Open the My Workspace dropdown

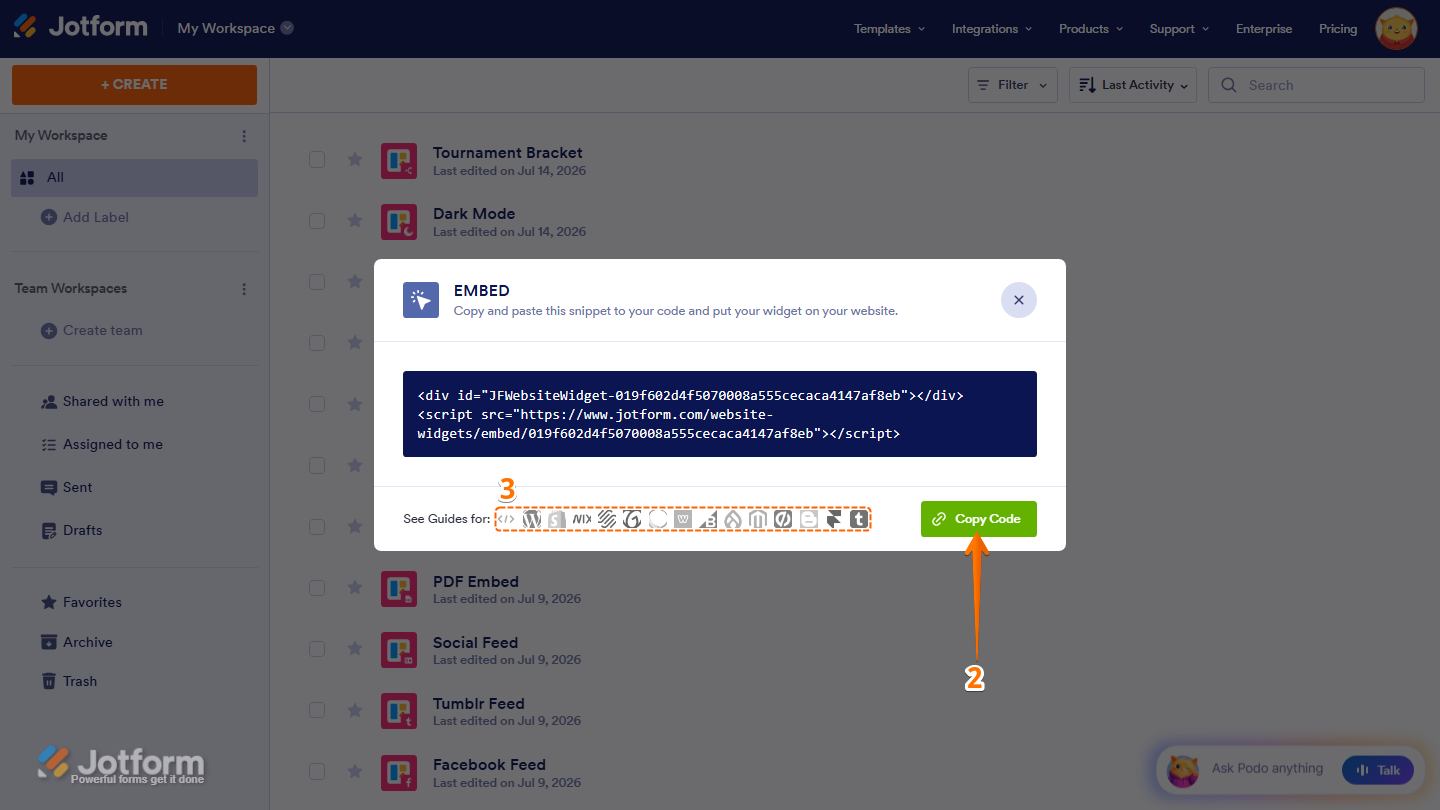236,28
